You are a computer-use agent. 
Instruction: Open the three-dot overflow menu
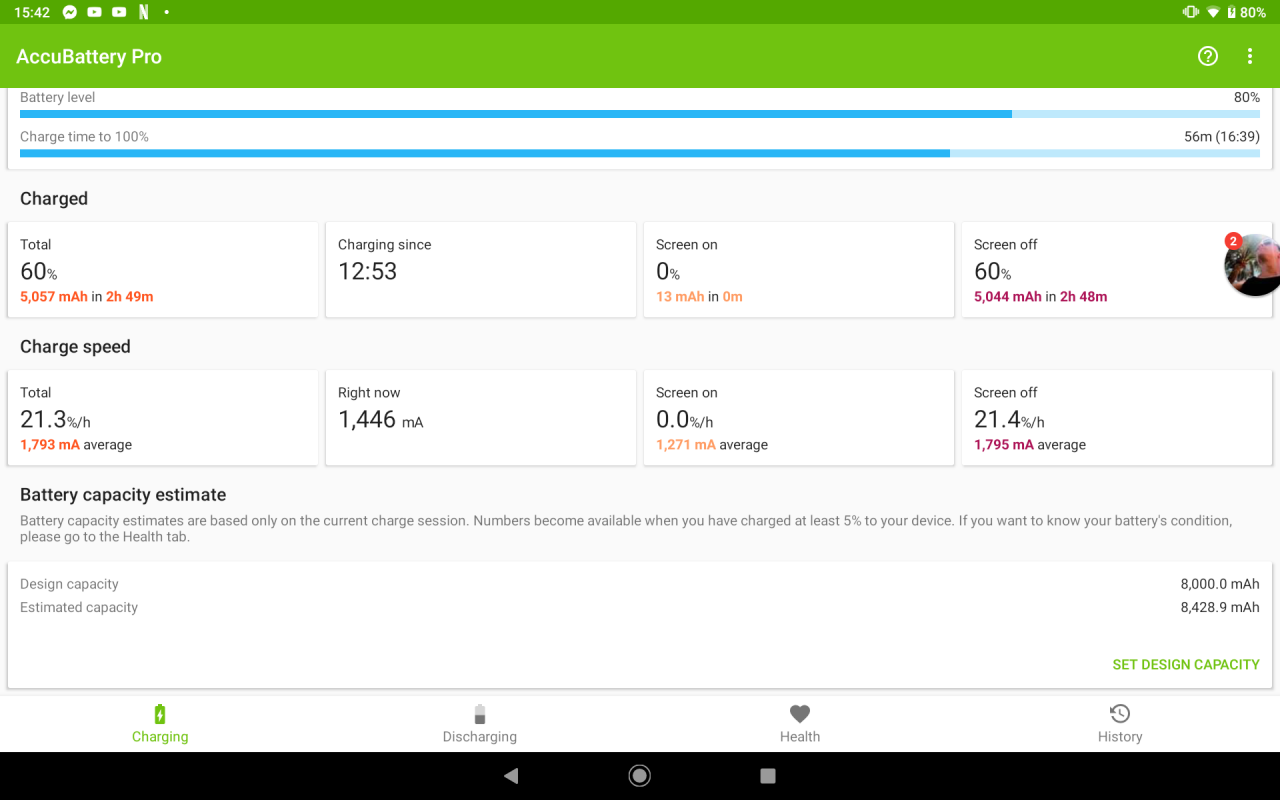(1250, 56)
